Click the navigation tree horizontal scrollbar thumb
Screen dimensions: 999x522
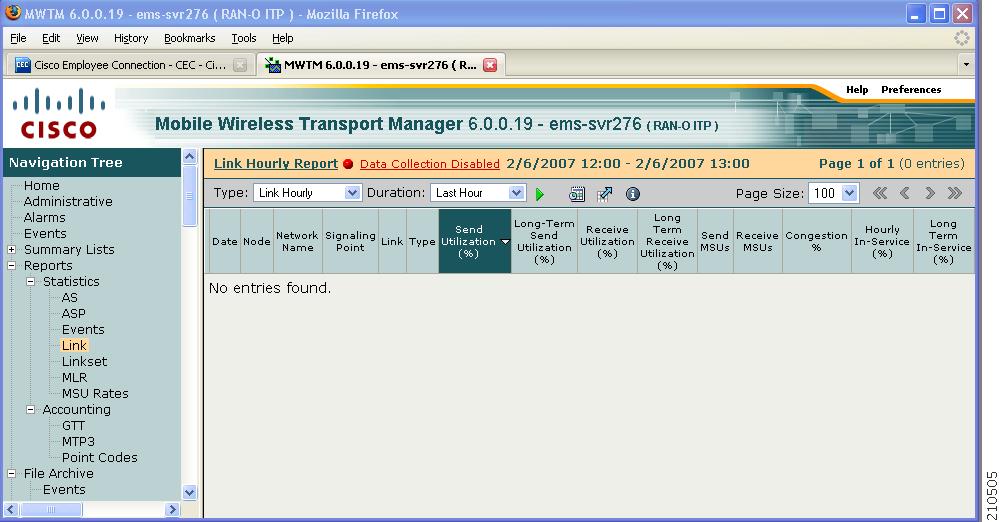coord(51,509)
